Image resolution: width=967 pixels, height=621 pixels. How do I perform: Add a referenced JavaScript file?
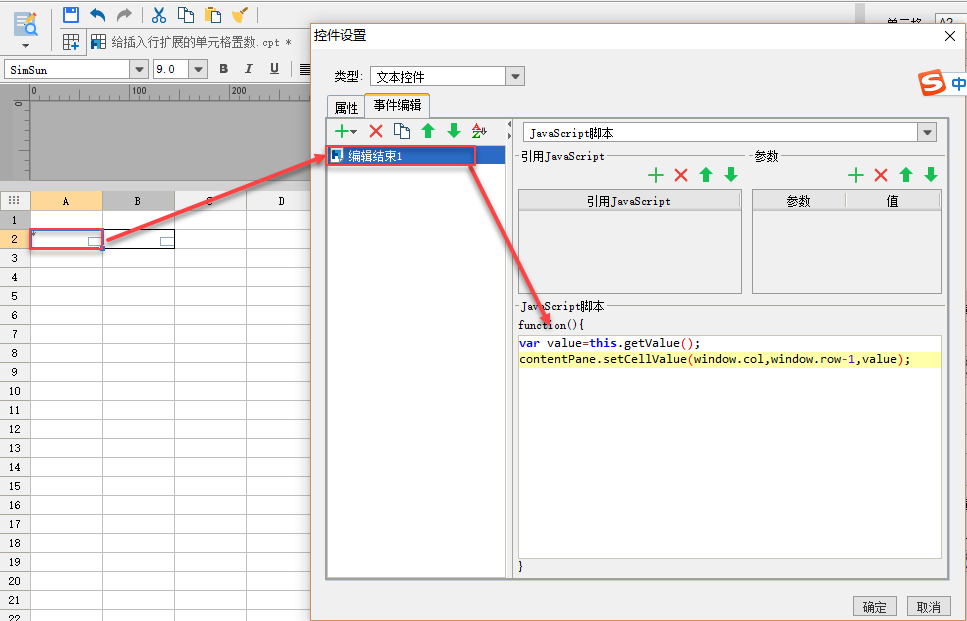656,175
